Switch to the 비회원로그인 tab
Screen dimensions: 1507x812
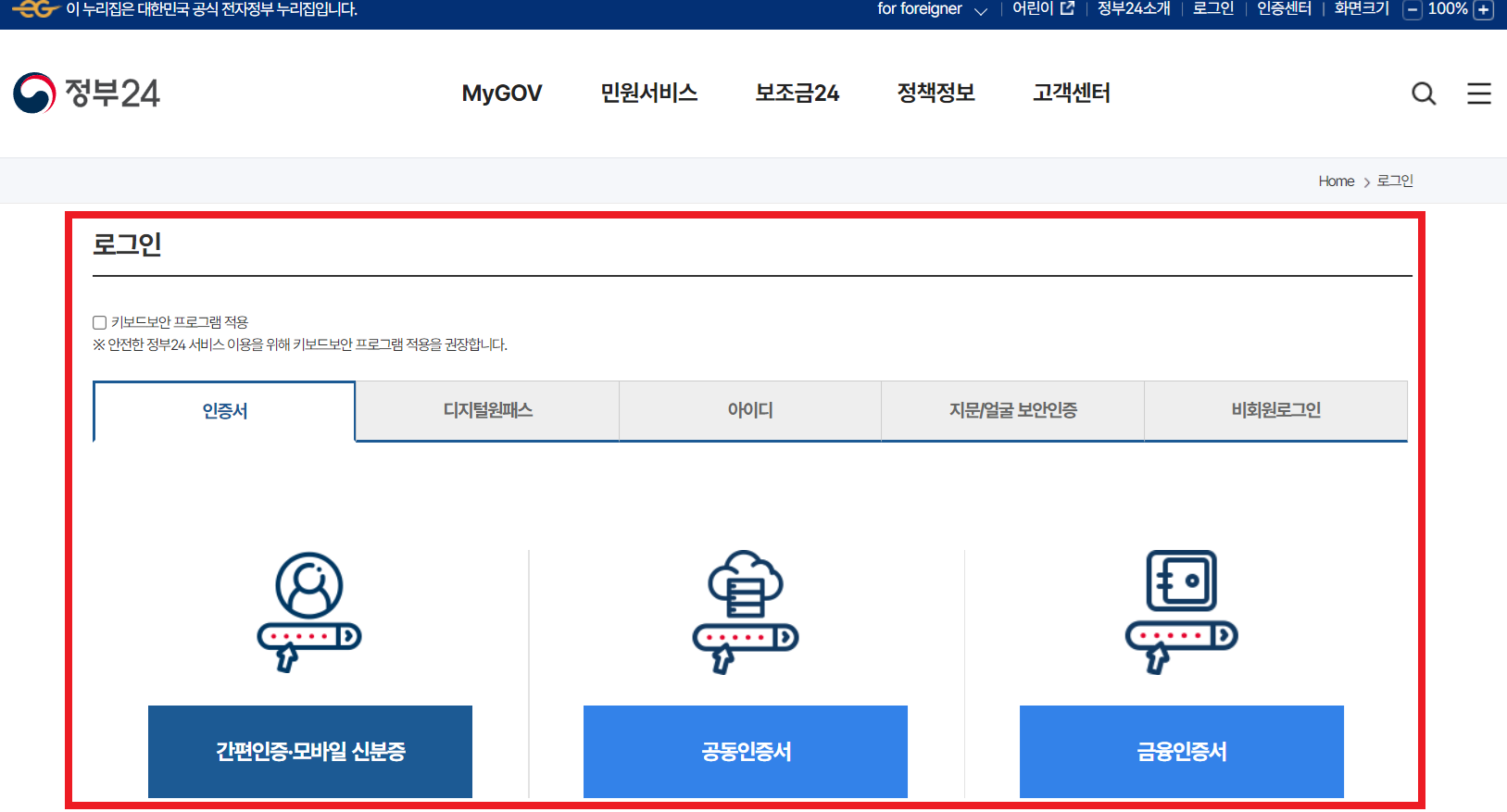(1276, 410)
